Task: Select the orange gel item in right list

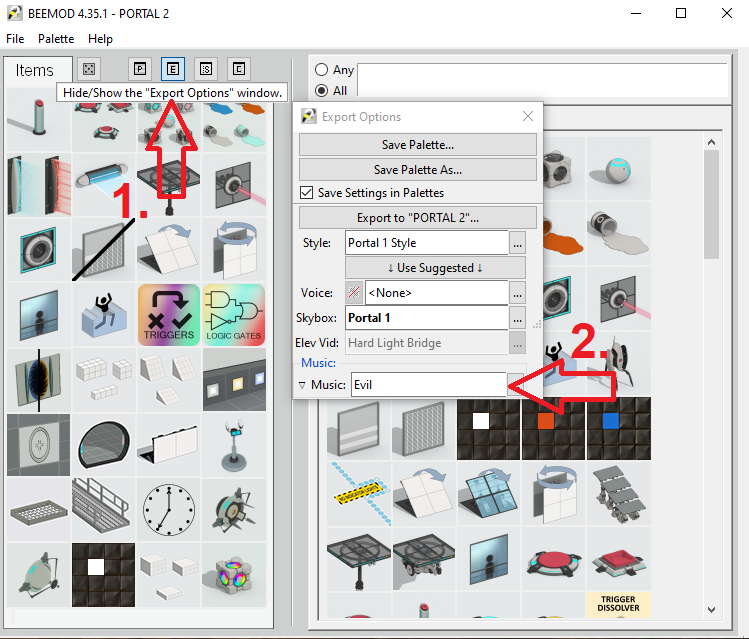Action: click(564, 234)
